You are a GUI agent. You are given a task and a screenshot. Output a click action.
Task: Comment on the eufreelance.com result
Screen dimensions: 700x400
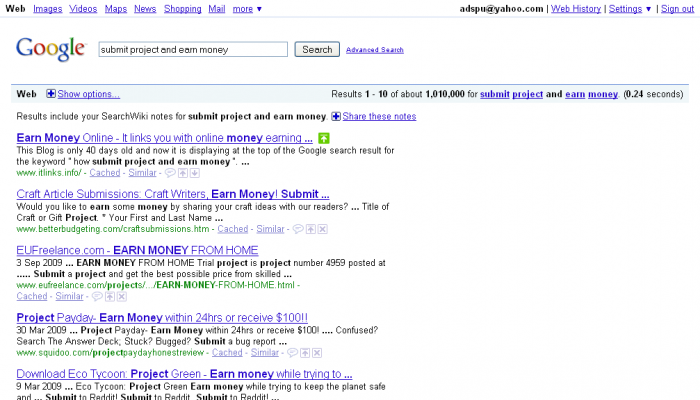pyautogui.click(x=97, y=296)
